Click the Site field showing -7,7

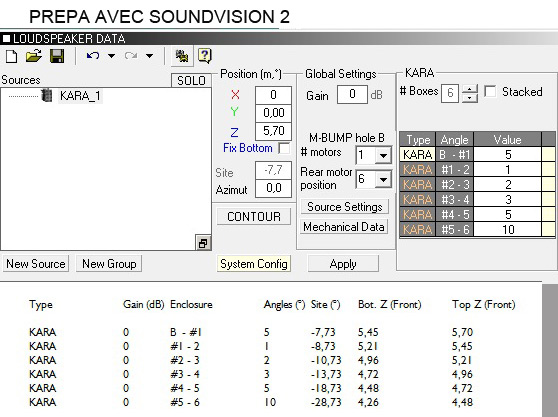coord(273,170)
